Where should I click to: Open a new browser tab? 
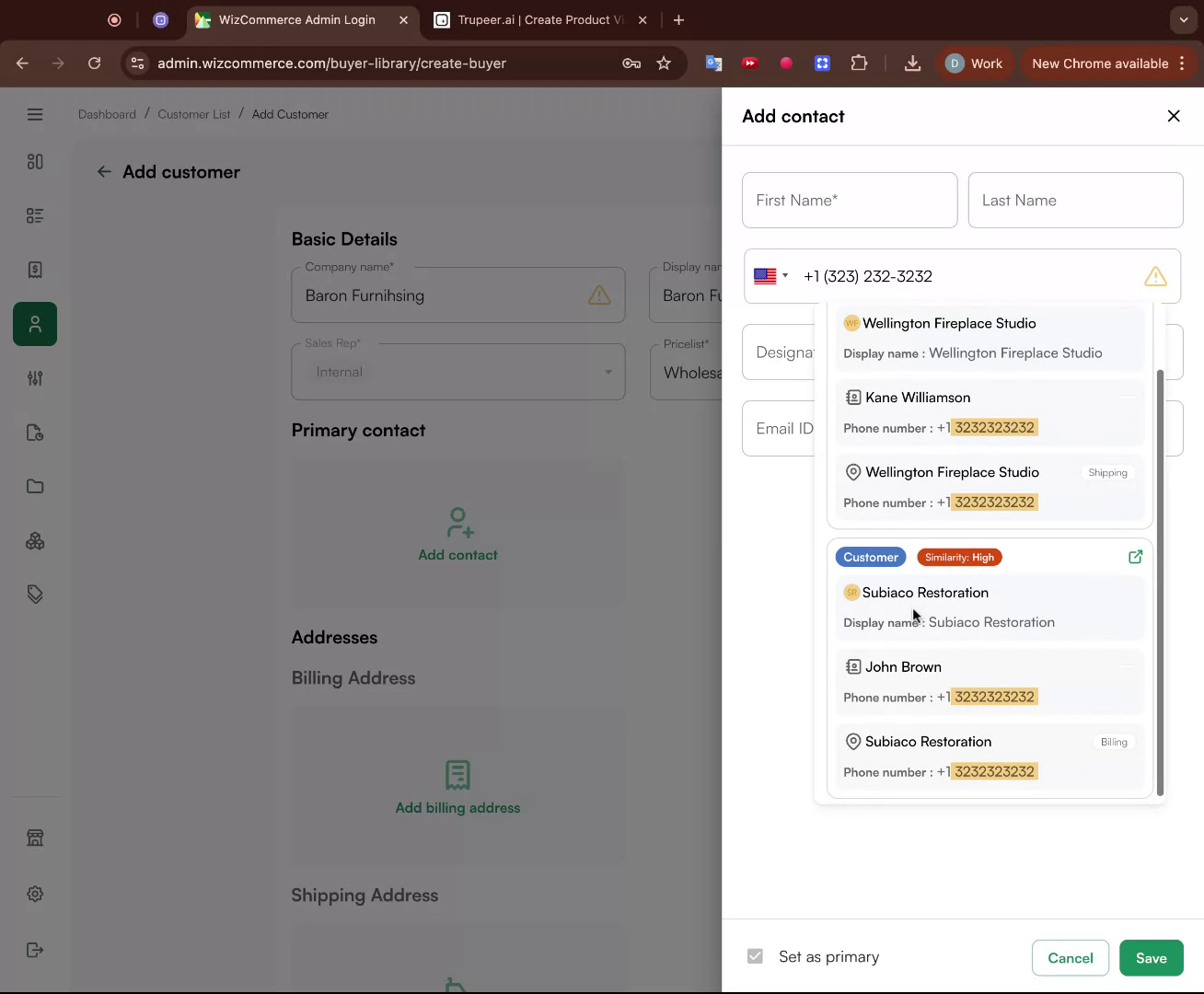click(678, 19)
